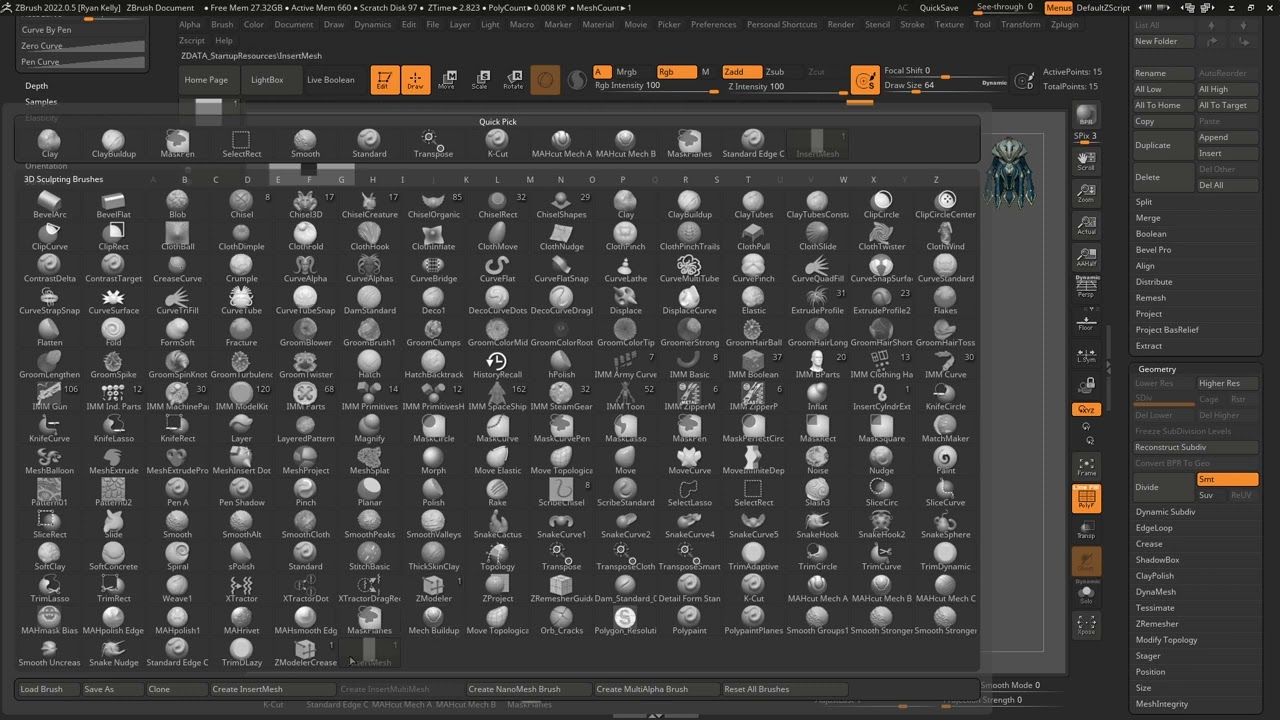Toggle the Rgb channel button

676,72
